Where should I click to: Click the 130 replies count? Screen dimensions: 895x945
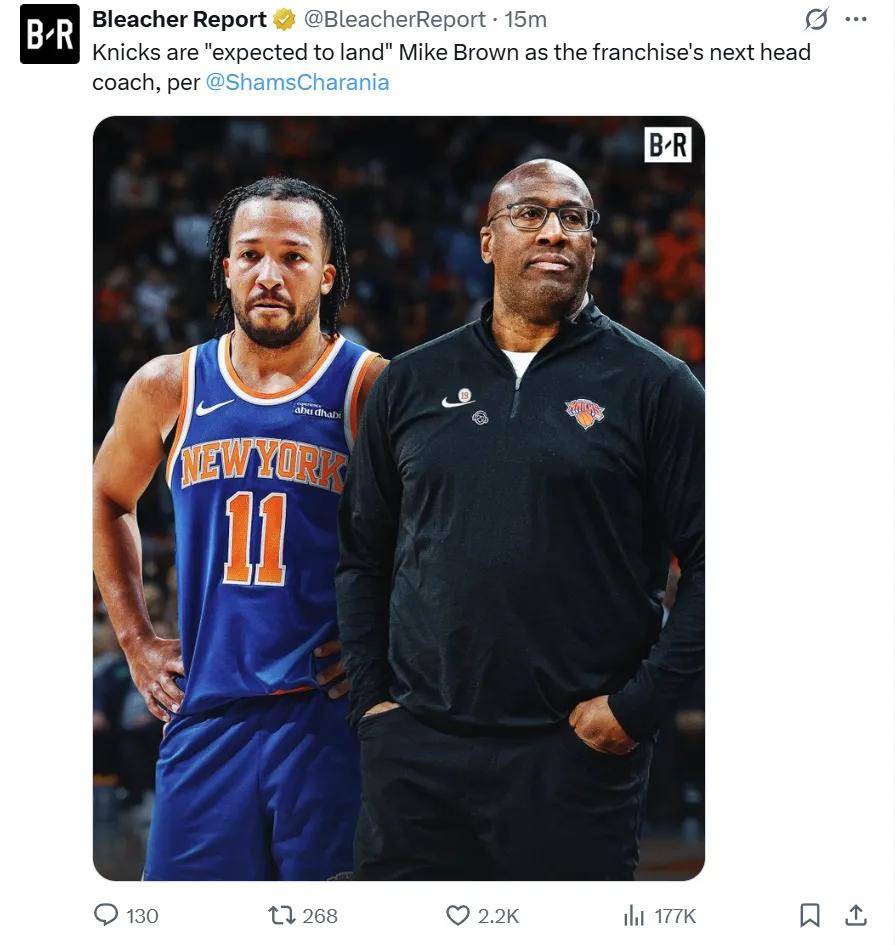pyautogui.click(x=142, y=916)
